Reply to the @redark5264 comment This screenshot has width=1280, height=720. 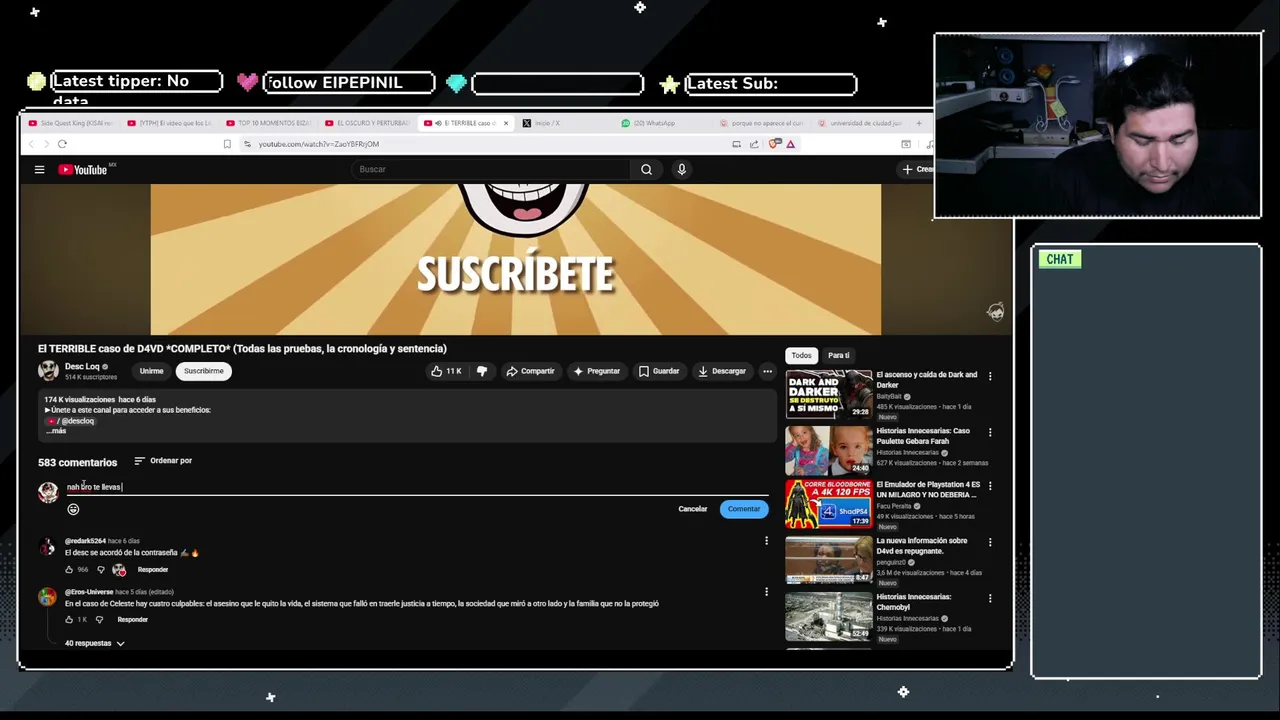[153, 570]
